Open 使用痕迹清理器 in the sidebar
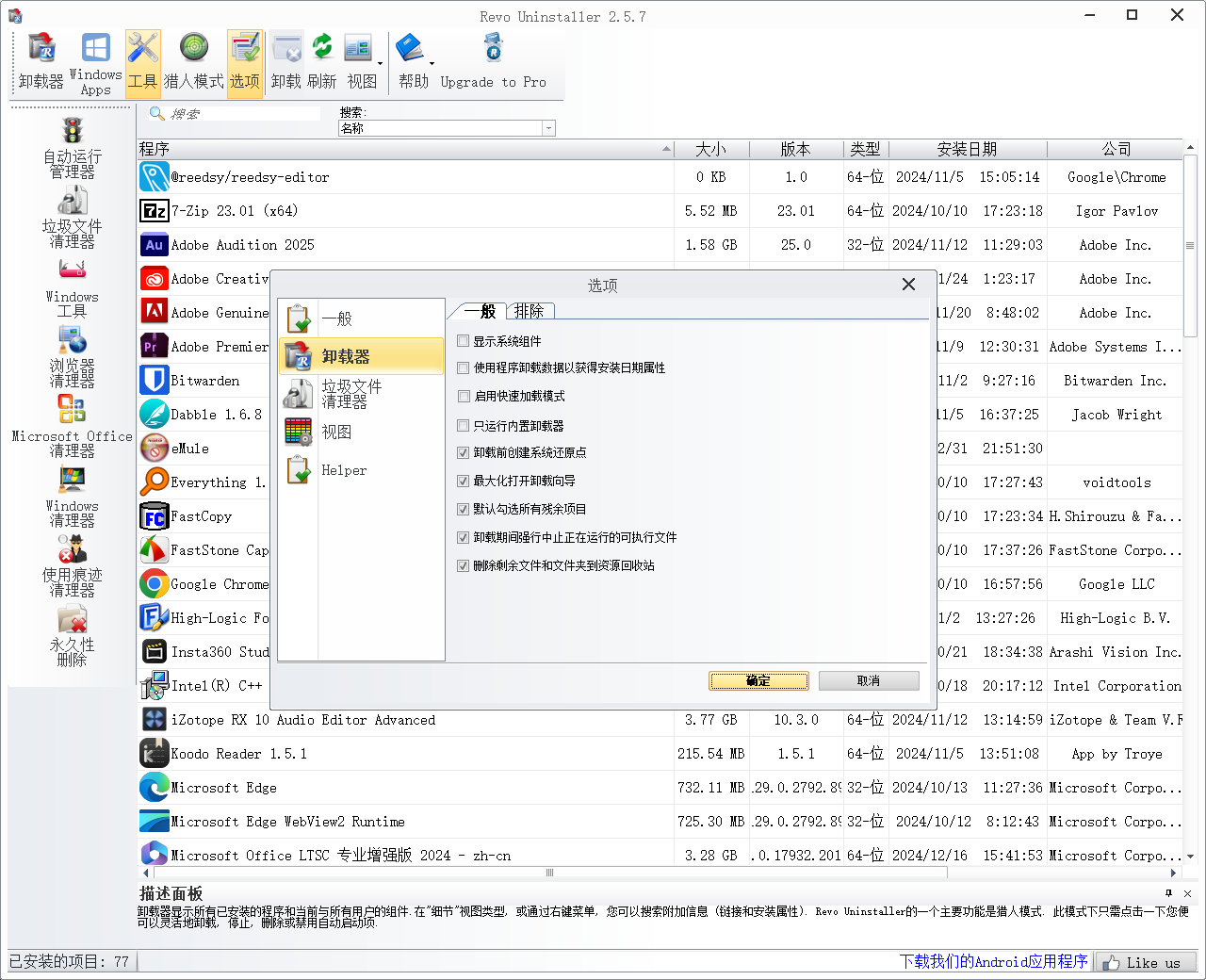 click(73, 566)
